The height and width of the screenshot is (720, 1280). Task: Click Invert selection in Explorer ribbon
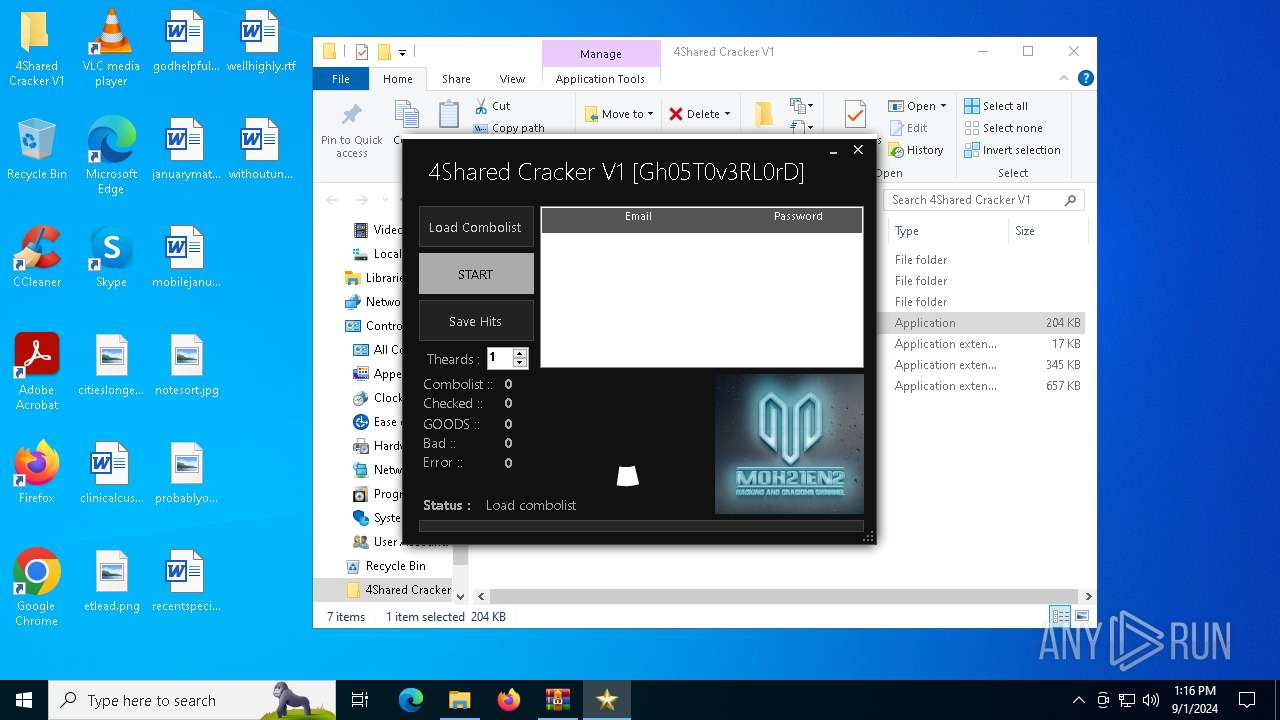(1012, 150)
